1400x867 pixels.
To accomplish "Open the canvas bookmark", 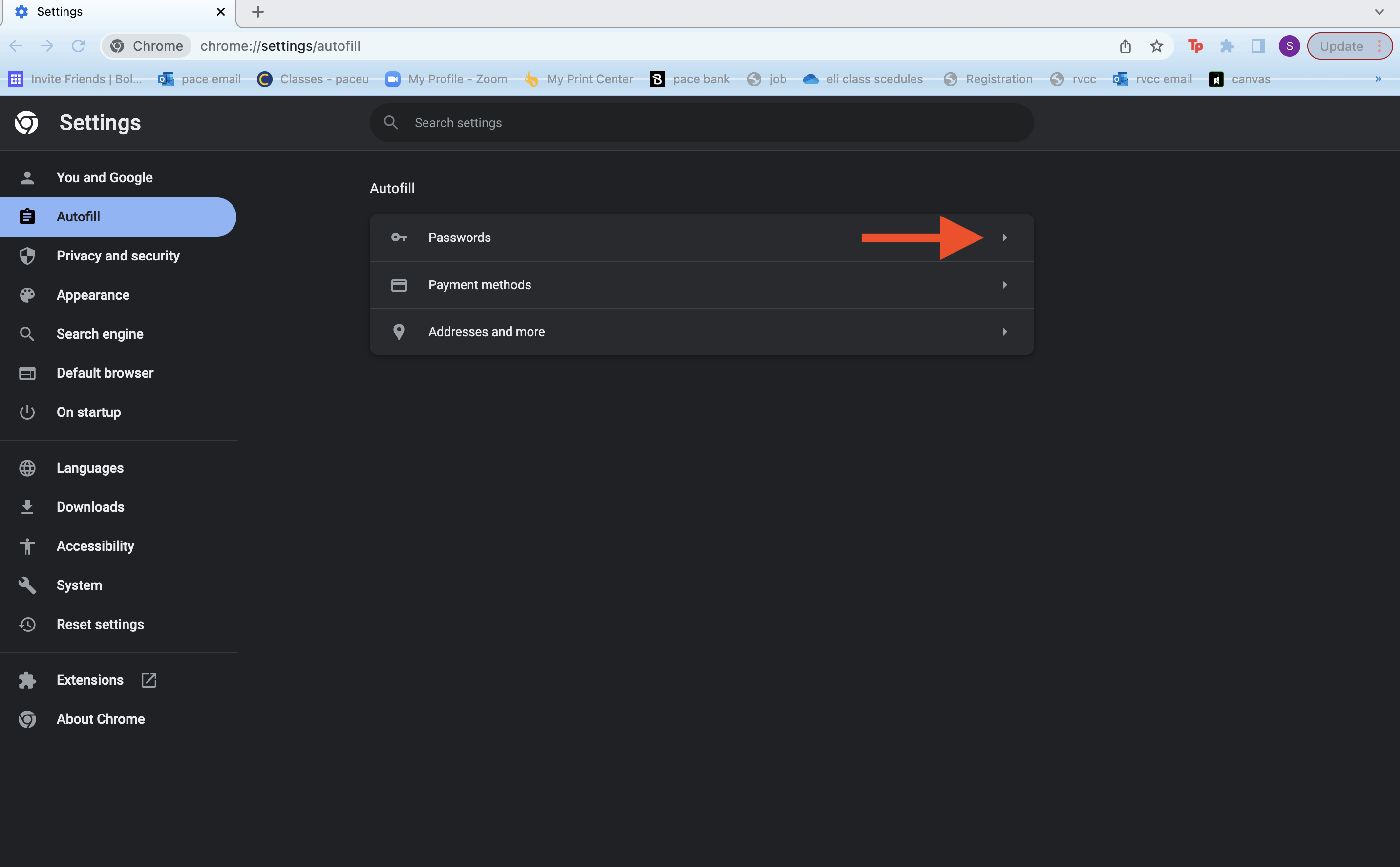I will 1240,79.
